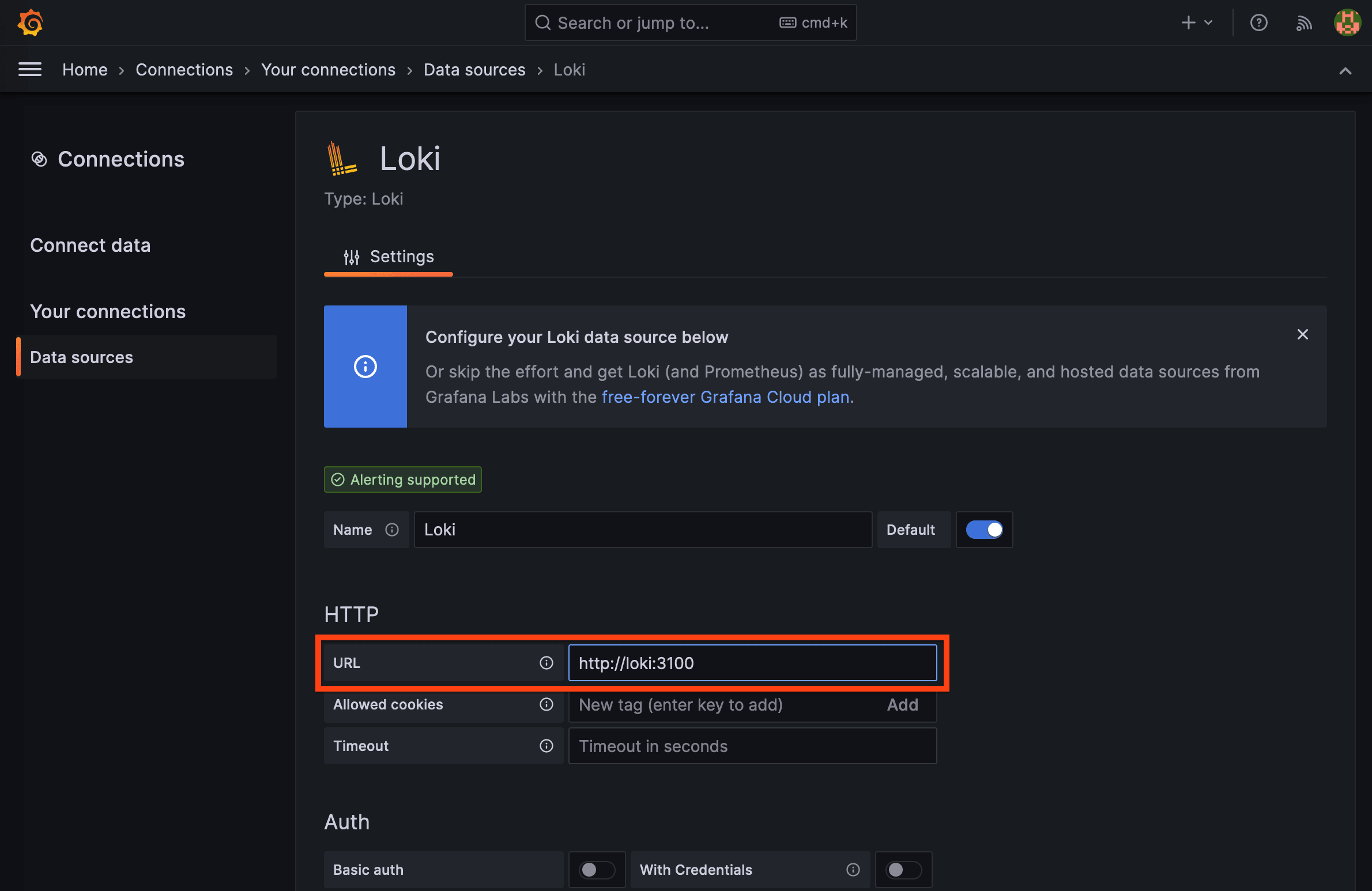Click Add for allowed cookies tag
Image resolution: width=1372 pixels, height=891 pixels.
click(902, 705)
